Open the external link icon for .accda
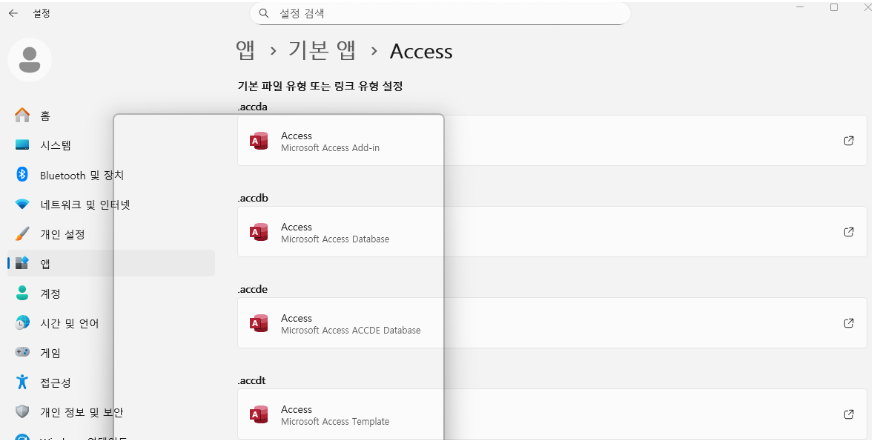 tap(849, 141)
